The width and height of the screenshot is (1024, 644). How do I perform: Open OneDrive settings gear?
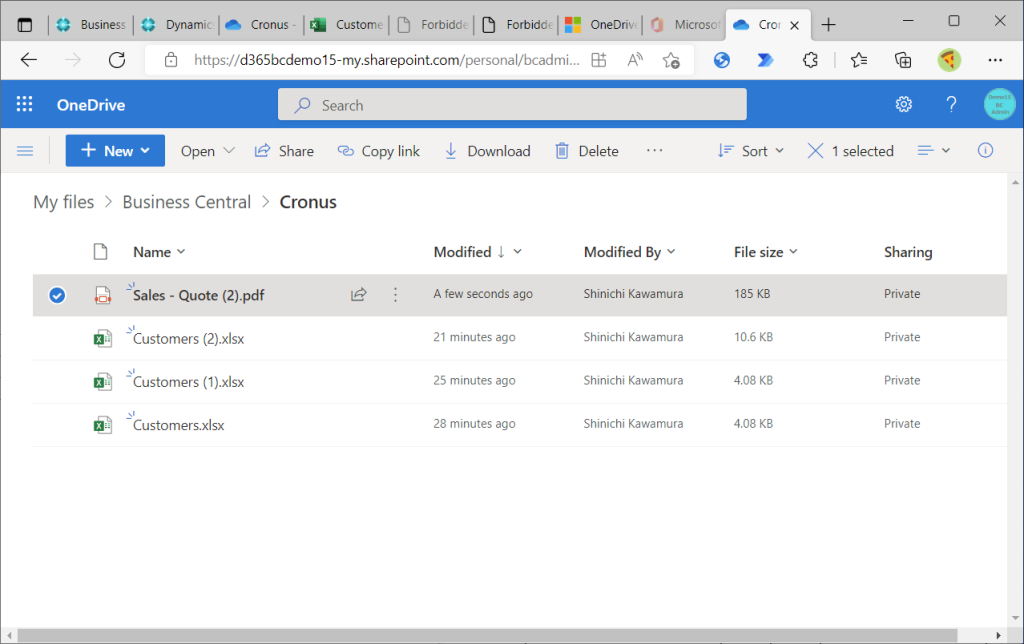[x=904, y=105]
